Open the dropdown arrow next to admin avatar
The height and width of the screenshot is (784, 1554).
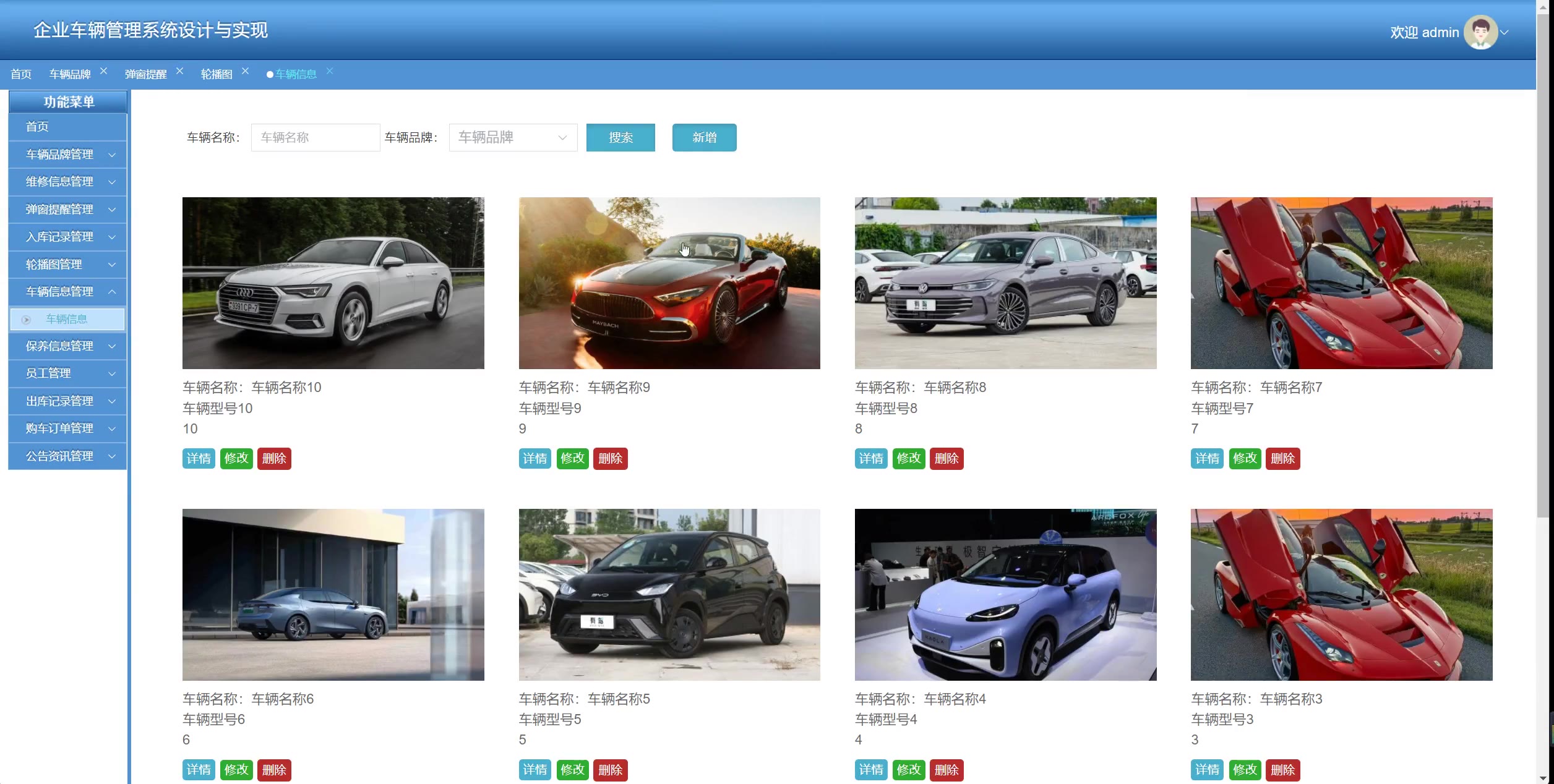[x=1505, y=33]
